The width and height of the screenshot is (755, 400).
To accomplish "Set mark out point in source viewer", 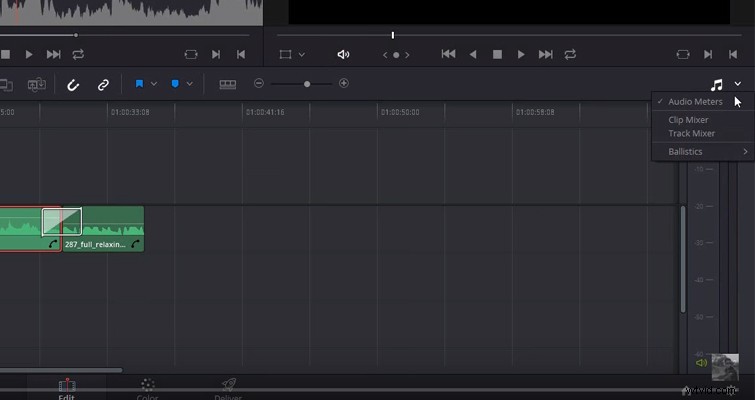I will (241, 54).
